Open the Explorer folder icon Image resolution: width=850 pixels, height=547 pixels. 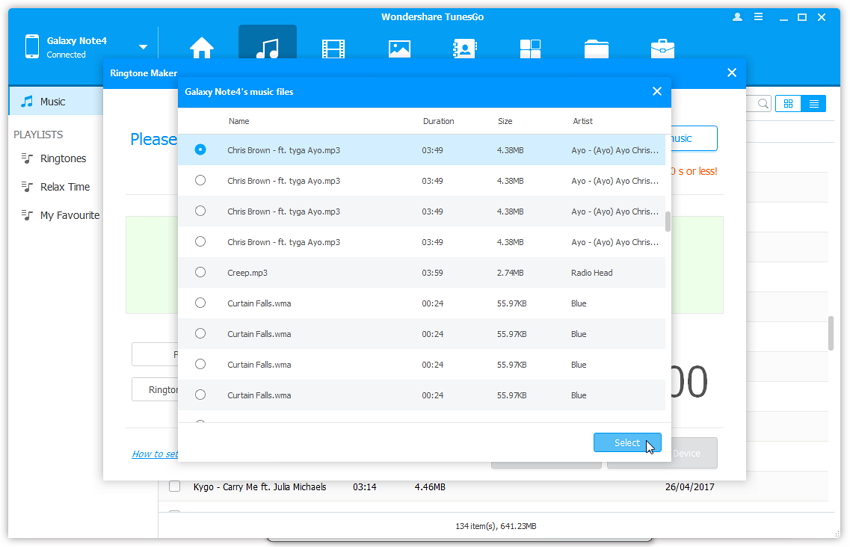click(596, 48)
